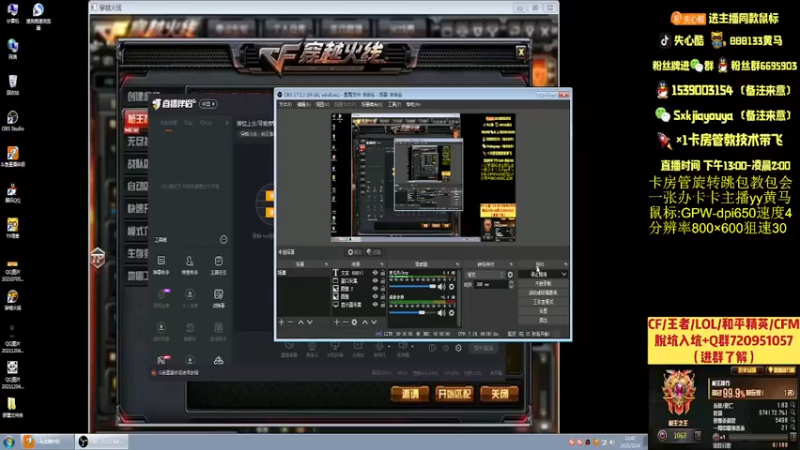
Task: Hide the 窗口采集 source
Action: point(376,281)
